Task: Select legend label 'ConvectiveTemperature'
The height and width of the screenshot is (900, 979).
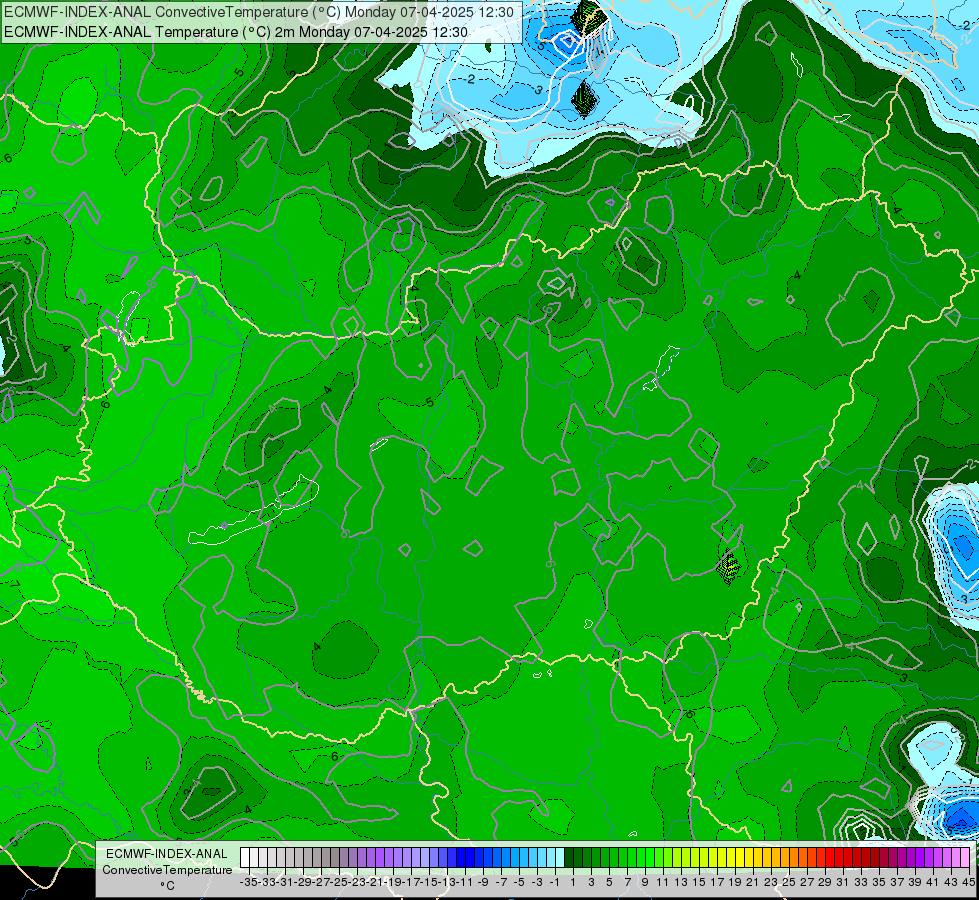Action: (167, 870)
